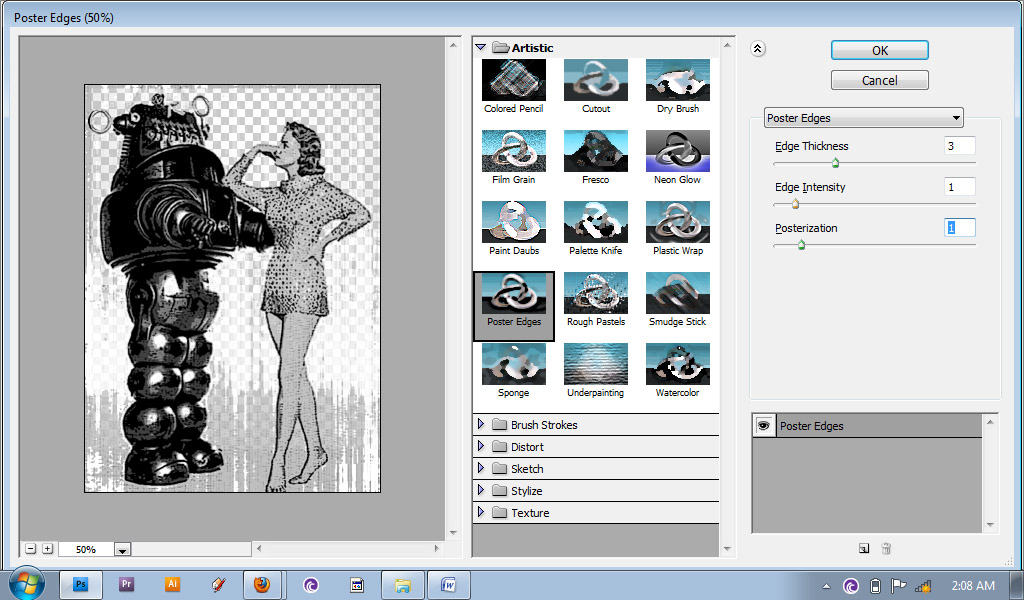Delete the effect layer with trash icon
The width and height of the screenshot is (1024, 600).
coord(886,548)
